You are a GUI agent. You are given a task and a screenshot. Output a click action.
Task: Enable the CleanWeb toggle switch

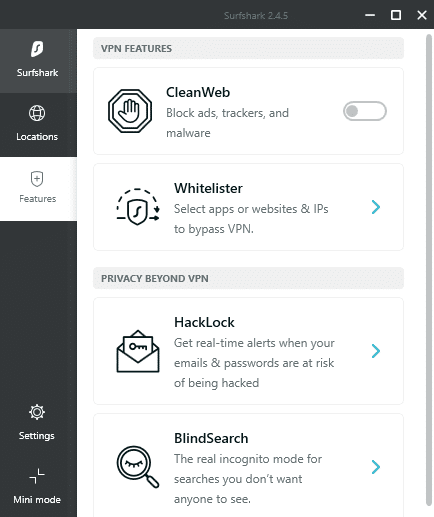[365, 111]
